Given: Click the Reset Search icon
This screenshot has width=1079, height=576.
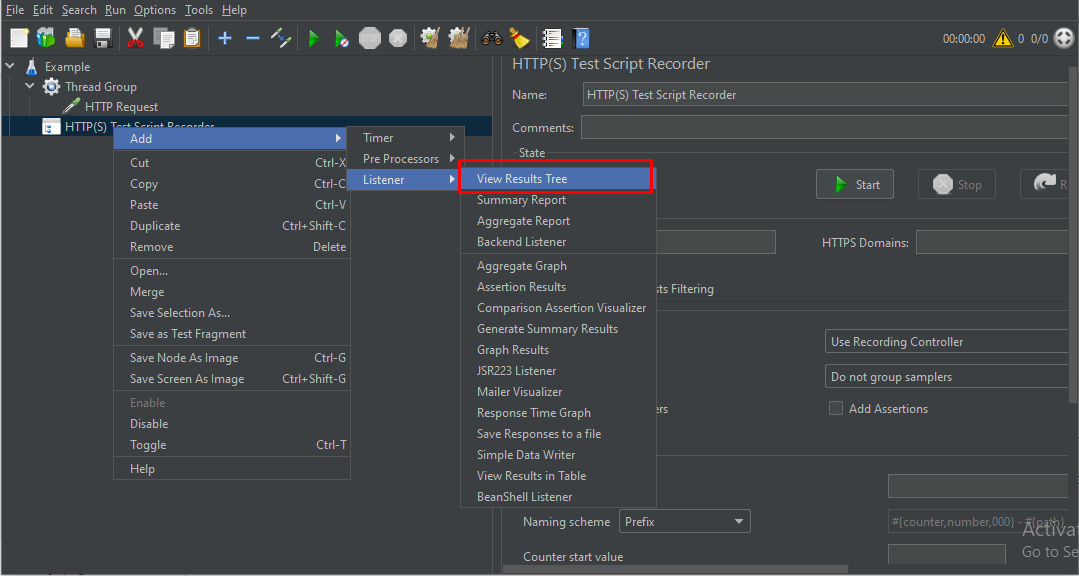Looking at the screenshot, I should [x=519, y=38].
